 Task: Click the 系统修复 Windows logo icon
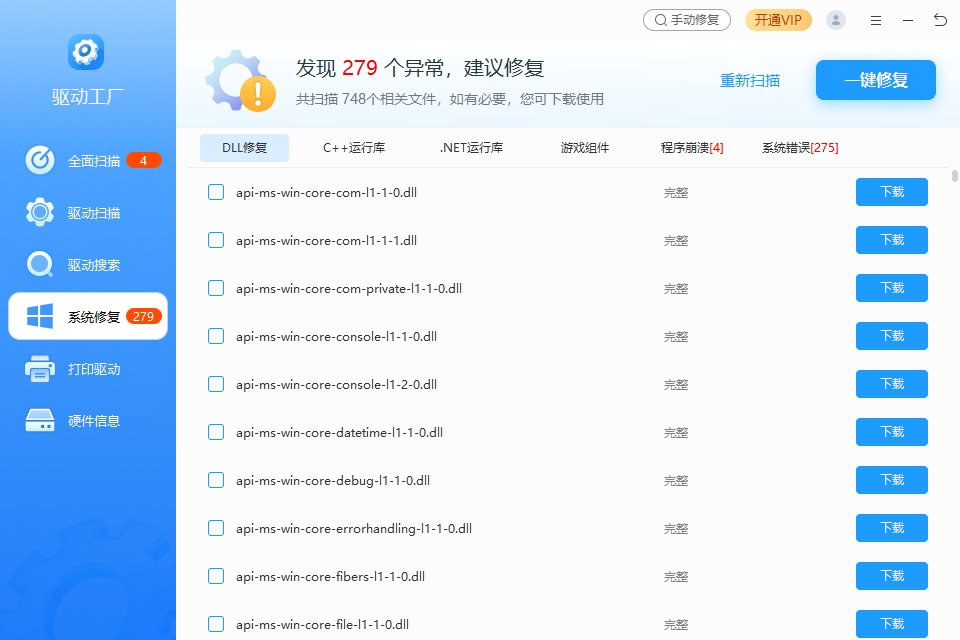point(40,317)
